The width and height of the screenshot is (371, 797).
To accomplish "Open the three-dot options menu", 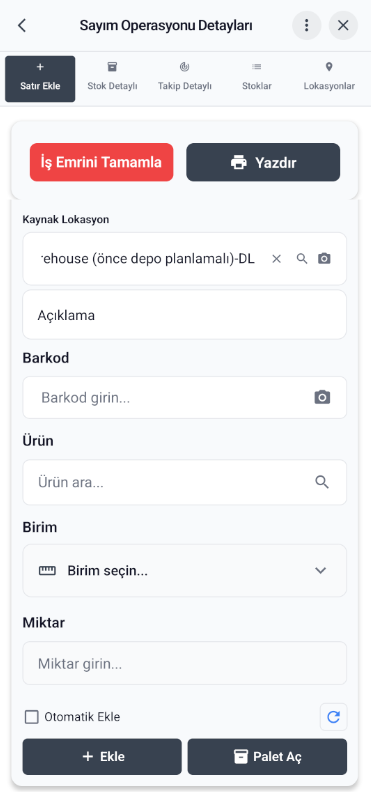I will 306,25.
